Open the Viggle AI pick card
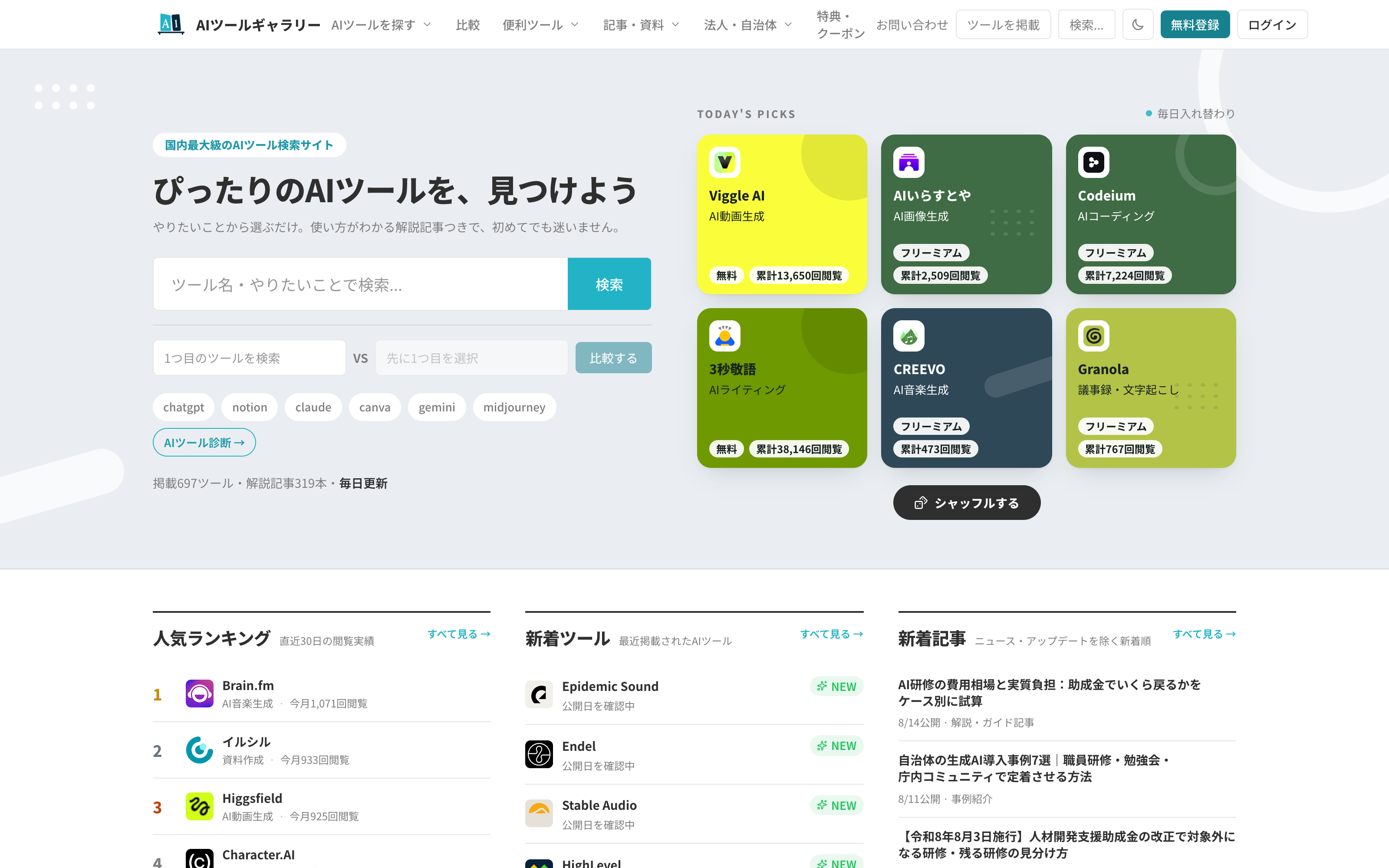 (x=782, y=214)
